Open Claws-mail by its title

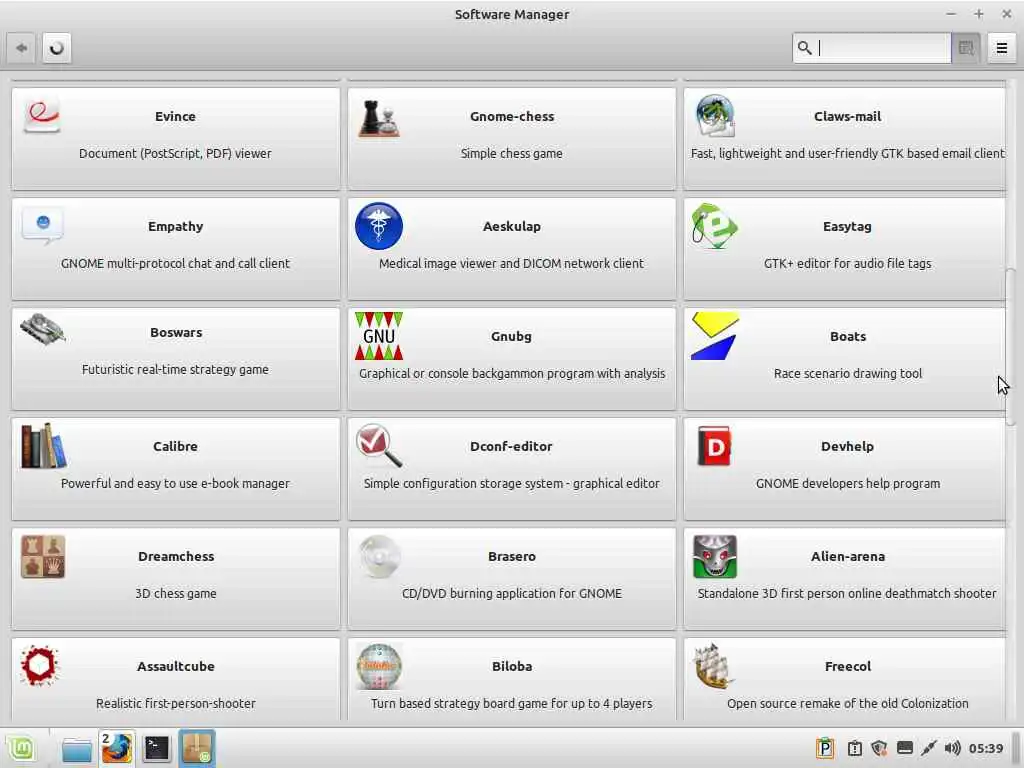(x=848, y=116)
